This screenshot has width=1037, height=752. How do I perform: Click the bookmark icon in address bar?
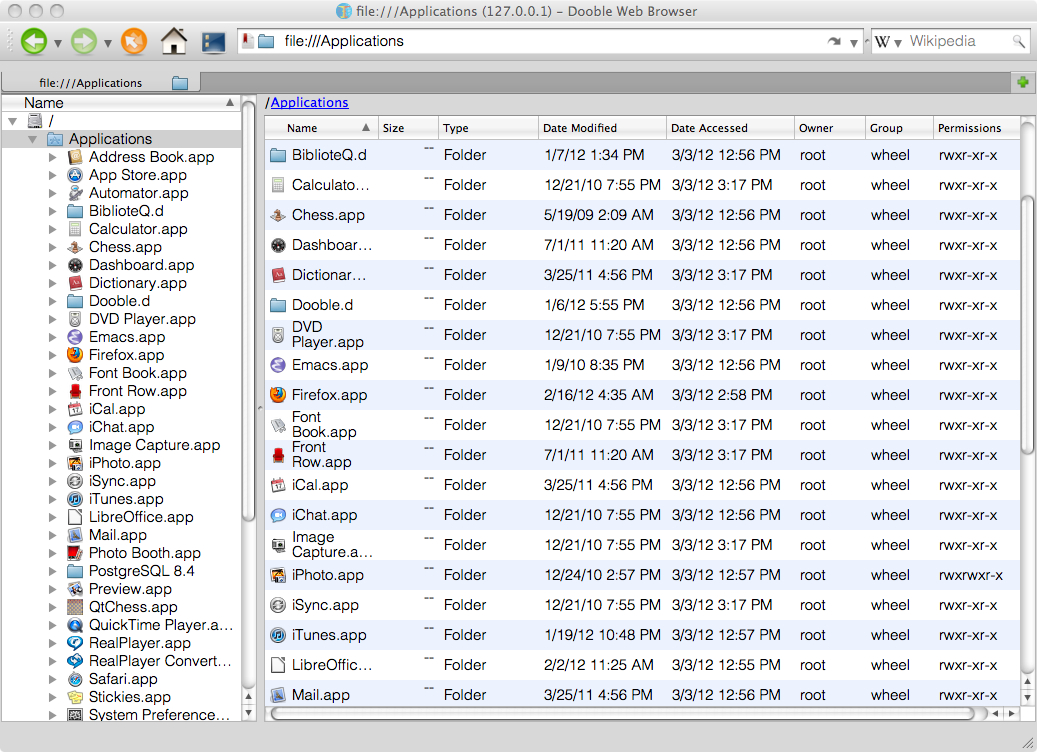(x=247, y=41)
